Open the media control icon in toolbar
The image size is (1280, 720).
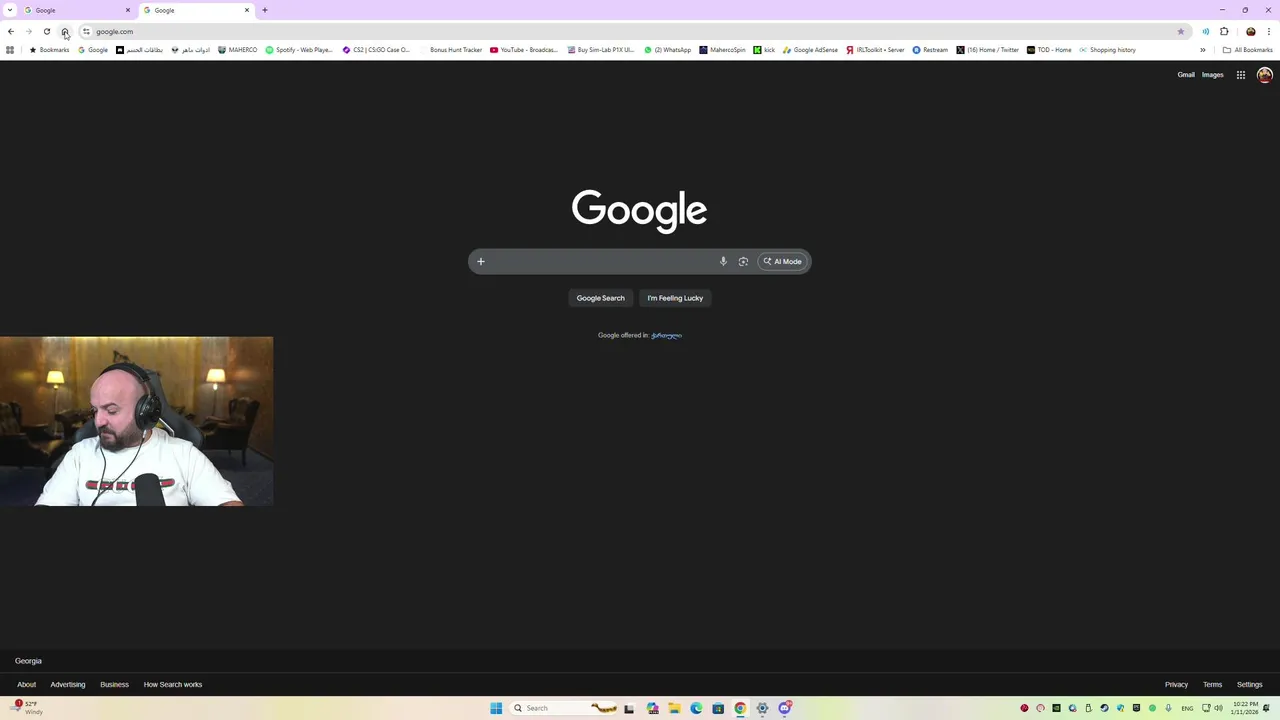[1205, 32]
